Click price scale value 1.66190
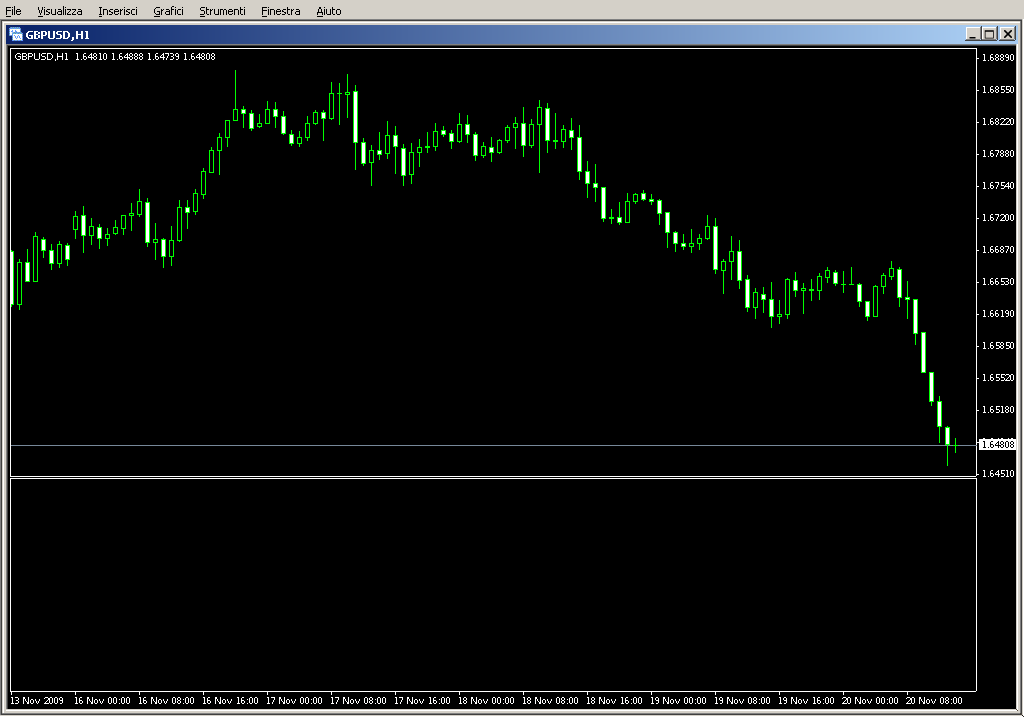This screenshot has width=1024, height=717. [999, 313]
